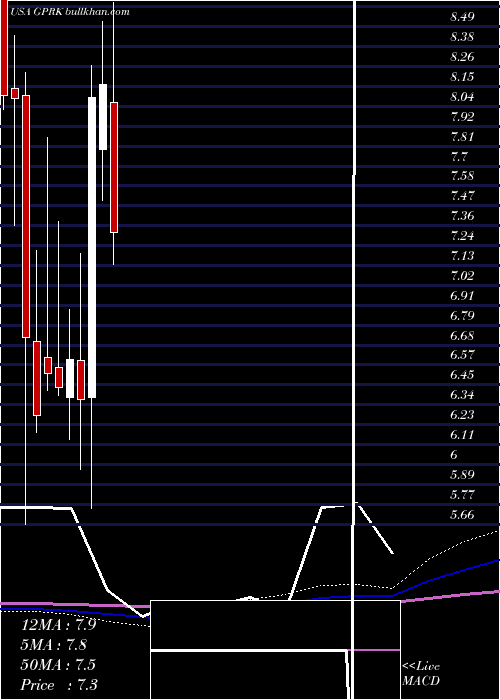This screenshot has height=700, width=500.
Task: Click the 6 price axis label
Action: (454, 455)
